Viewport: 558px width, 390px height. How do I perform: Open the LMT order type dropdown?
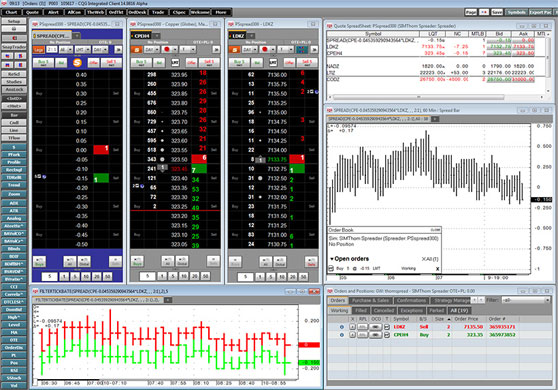click(x=82, y=50)
